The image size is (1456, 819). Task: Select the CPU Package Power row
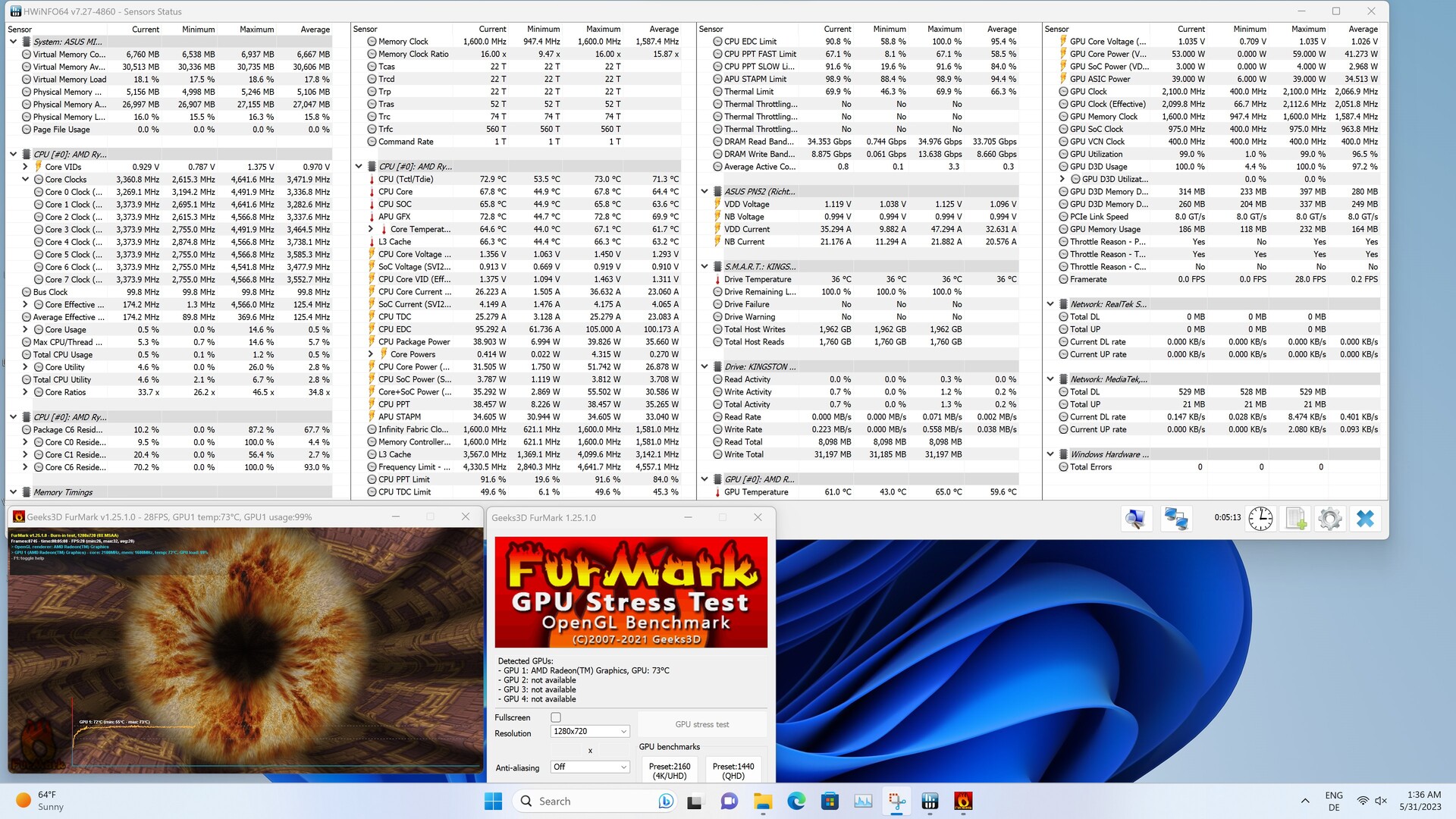coord(523,342)
